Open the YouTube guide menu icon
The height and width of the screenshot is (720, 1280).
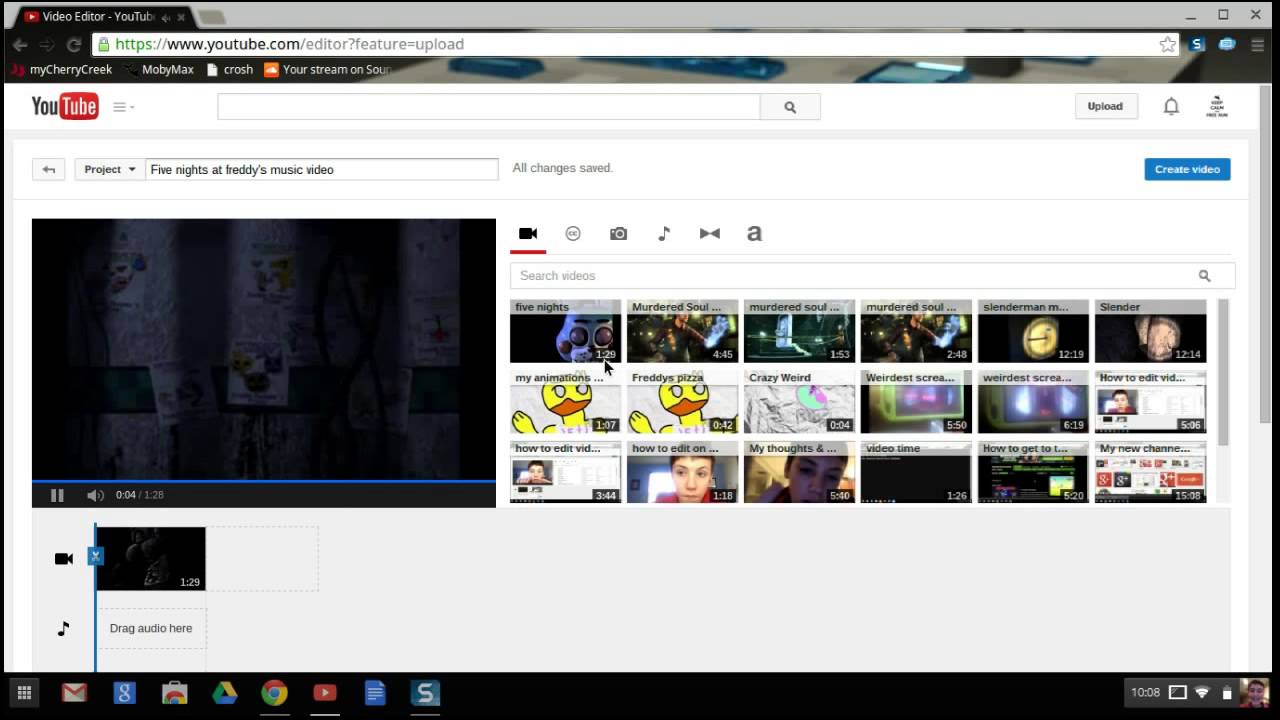pos(123,107)
